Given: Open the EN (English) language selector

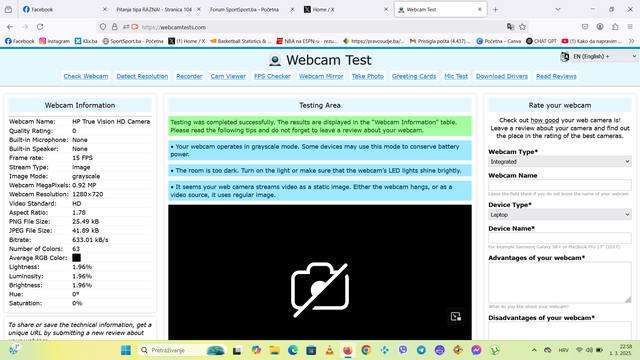Looking at the screenshot, I should point(604,56).
